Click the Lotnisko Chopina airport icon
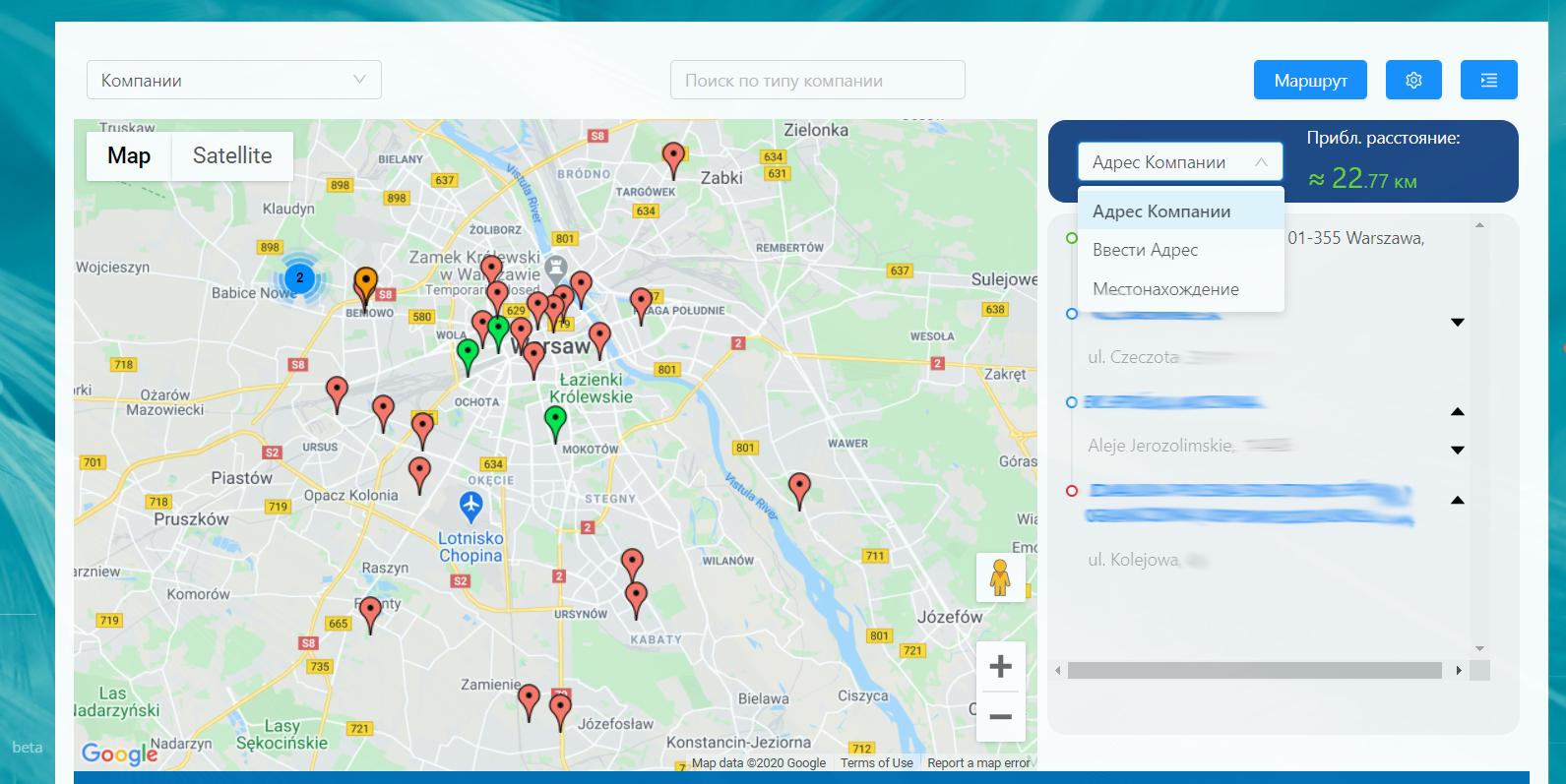Image resolution: width=1566 pixels, height=784 pixels. 471,507
